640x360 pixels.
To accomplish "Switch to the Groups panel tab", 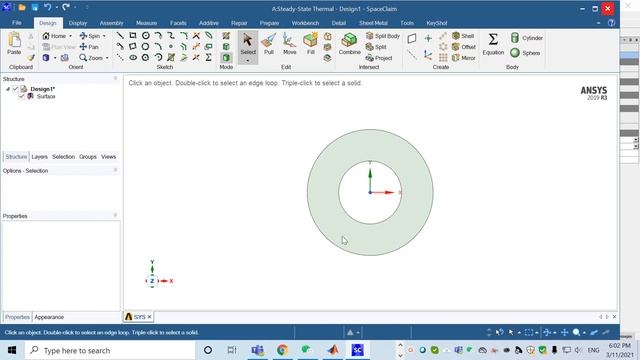I will [x=88, y=157].
